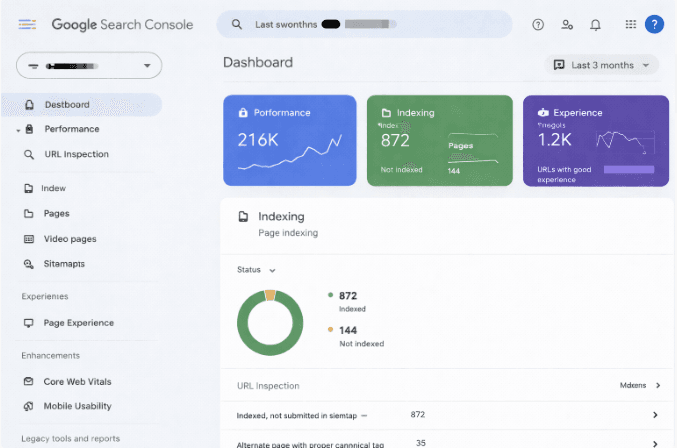The height and width of the screenshot is (448, 677).
Task: Open Performance in the sidebar
Action: click(72, 129)
